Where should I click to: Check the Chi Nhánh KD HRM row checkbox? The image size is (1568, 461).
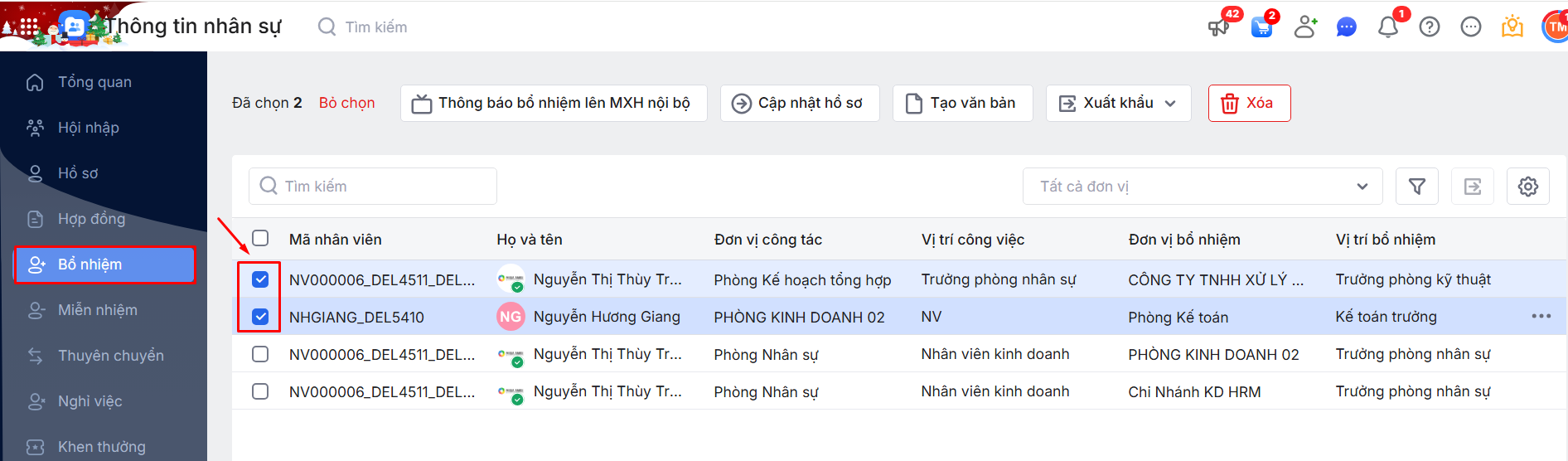pyautogui.click(x=260, y=391)
